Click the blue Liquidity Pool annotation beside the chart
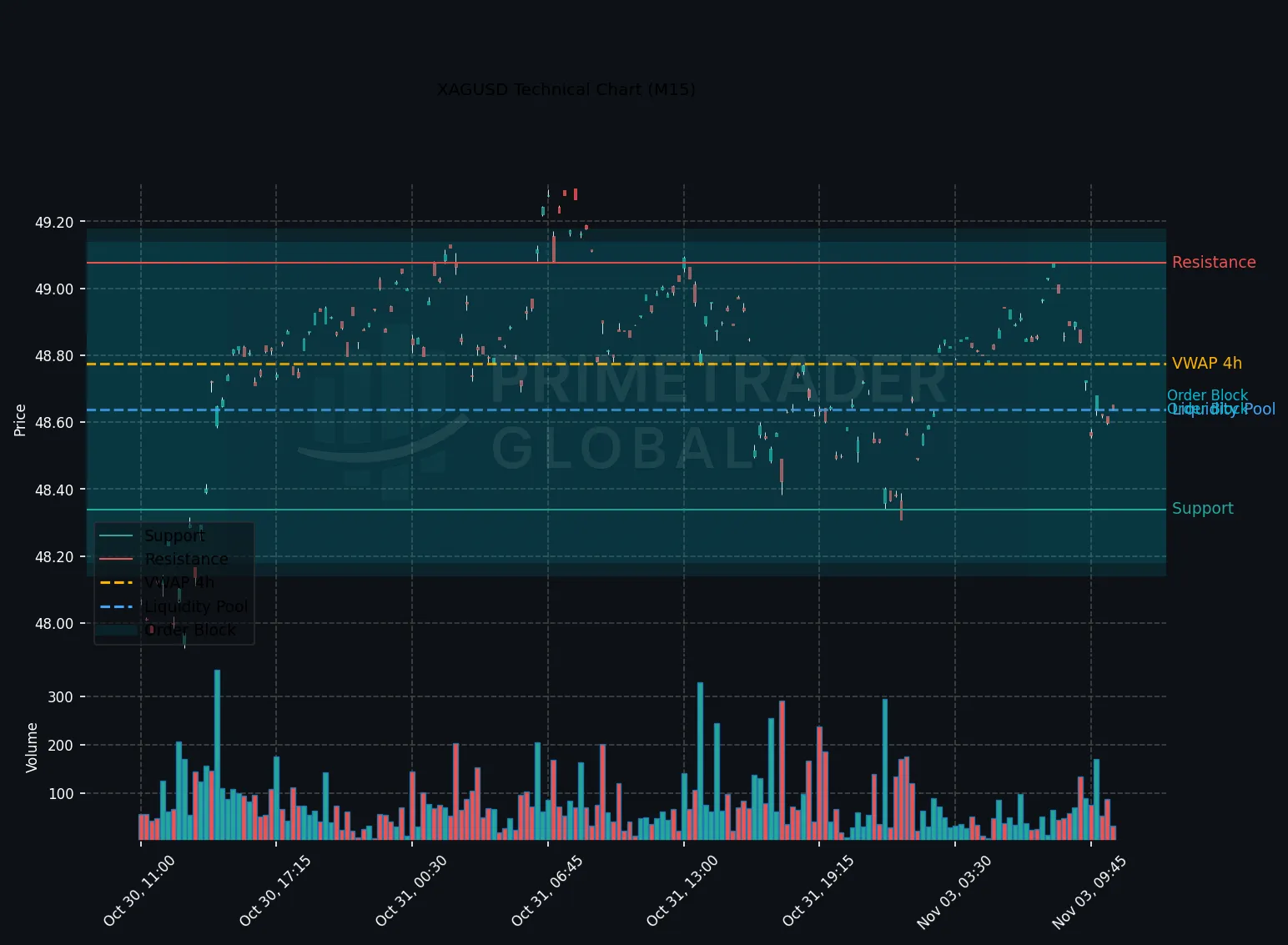This screenshot has width=1288, height=945. coord(1222,410)
